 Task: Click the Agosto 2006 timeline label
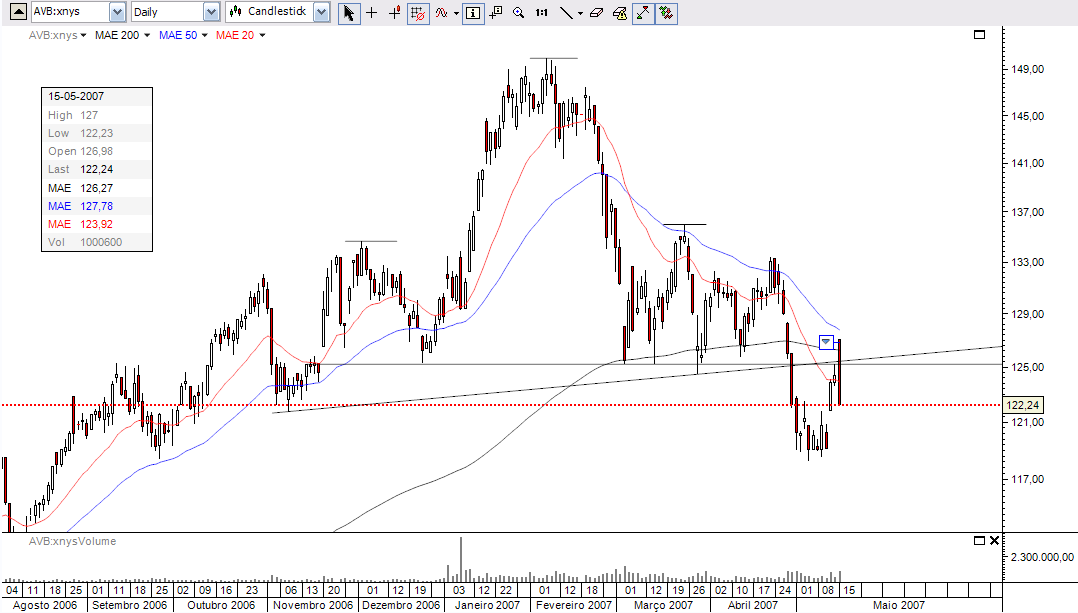tap(45, 605)
